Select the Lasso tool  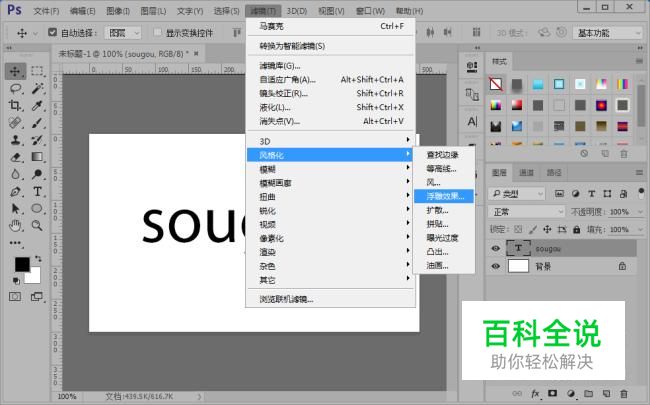coord(15,88)
